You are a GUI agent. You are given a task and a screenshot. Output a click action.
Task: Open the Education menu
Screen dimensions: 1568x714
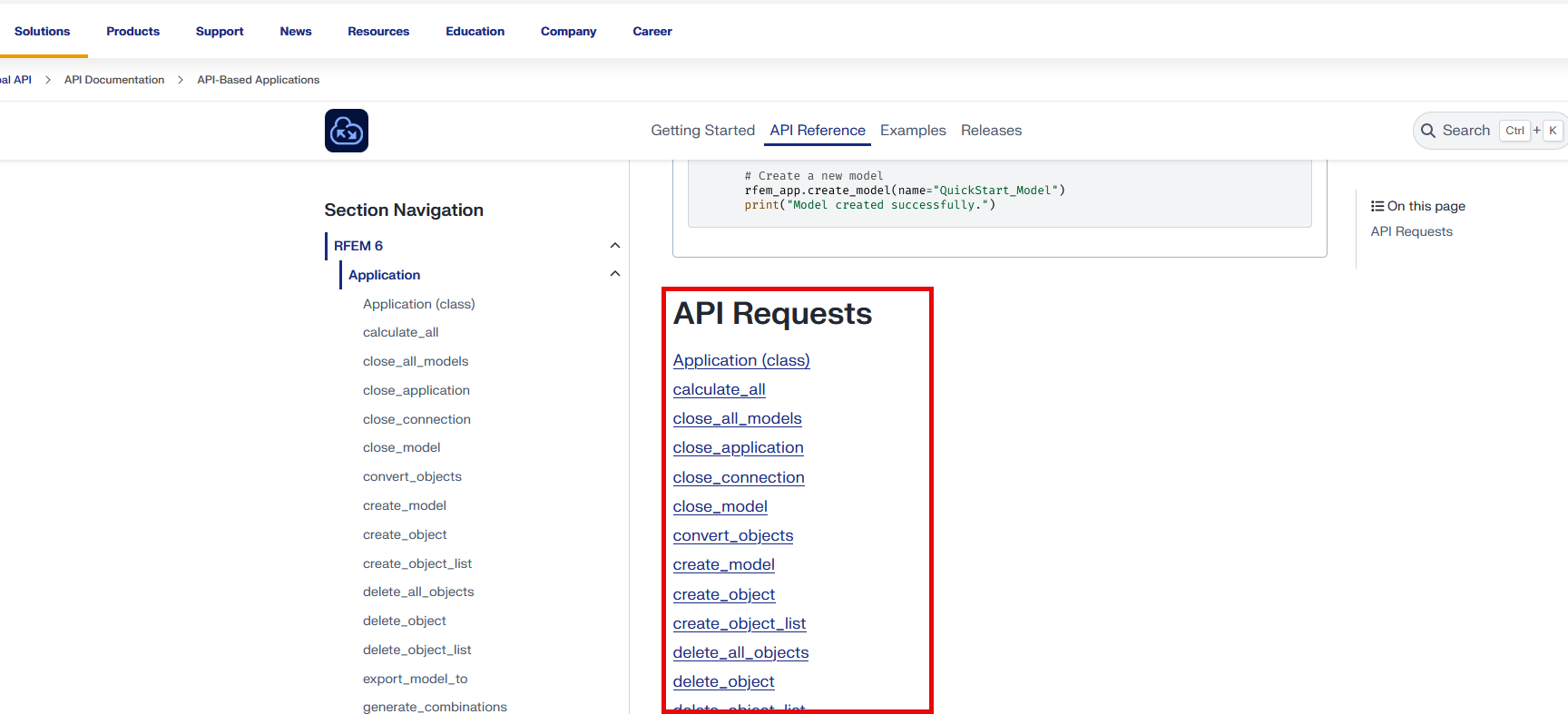pos(475,31)
